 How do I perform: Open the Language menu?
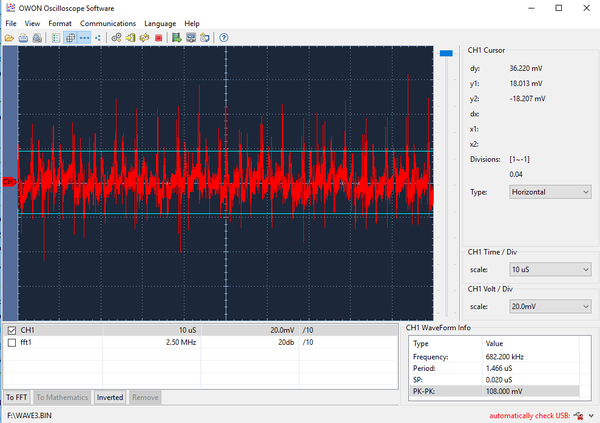[x=160, y=23]
